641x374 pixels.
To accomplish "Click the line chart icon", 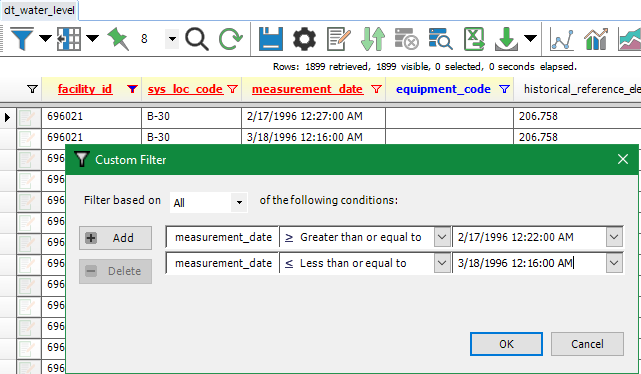I will pos(562,39).
